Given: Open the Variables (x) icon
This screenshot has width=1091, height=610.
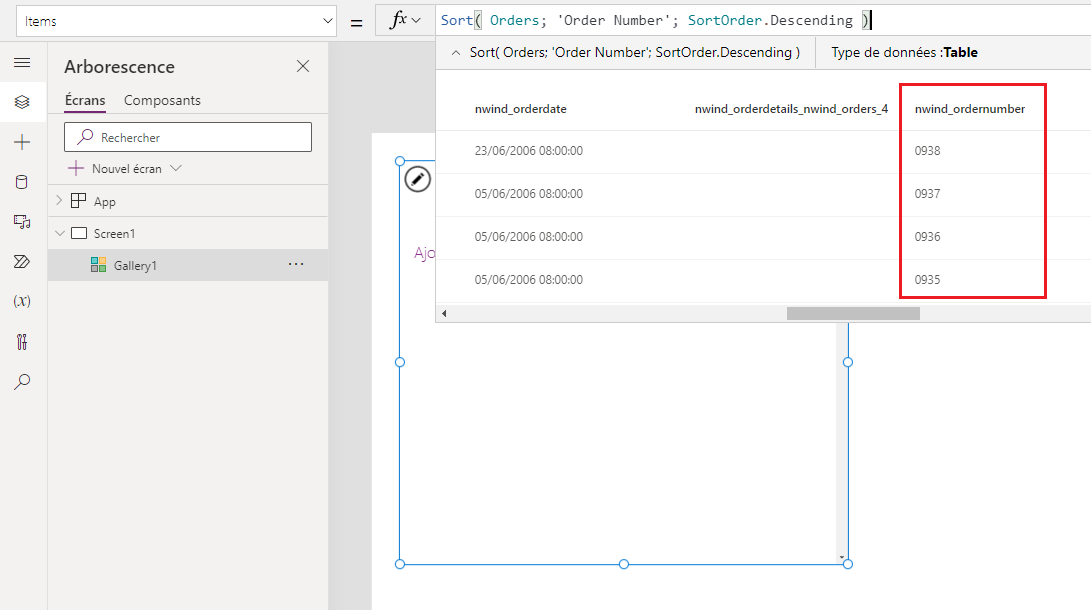Looking at the screenshot, I should coord(22,301).
